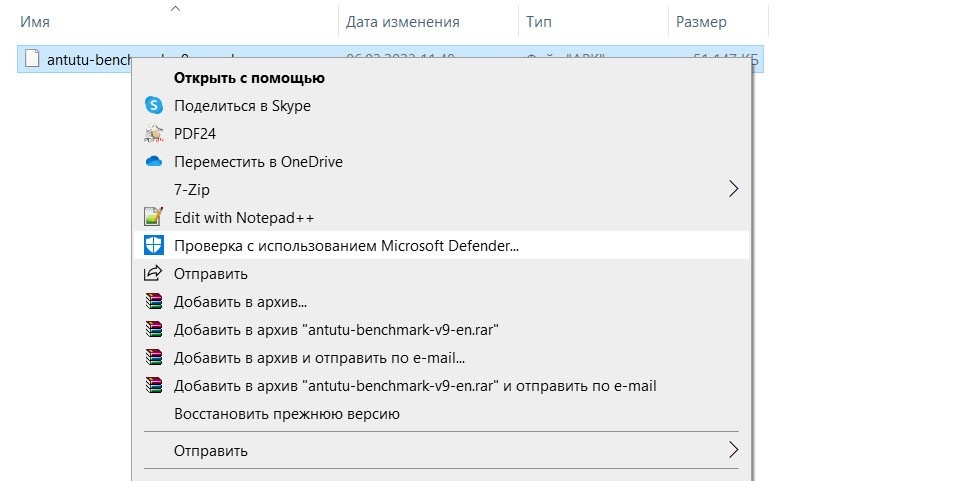Choose Открыть с помощью
The width and height of the screenshot is (961, 481).
249,77
